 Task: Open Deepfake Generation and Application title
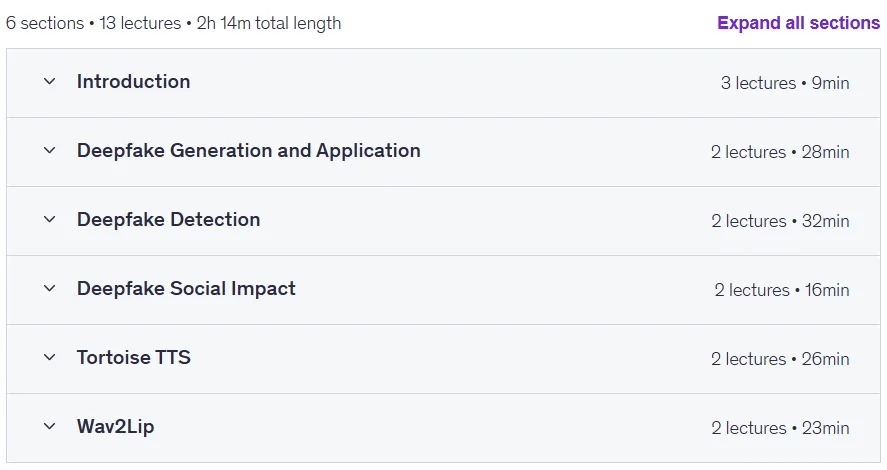248,150
